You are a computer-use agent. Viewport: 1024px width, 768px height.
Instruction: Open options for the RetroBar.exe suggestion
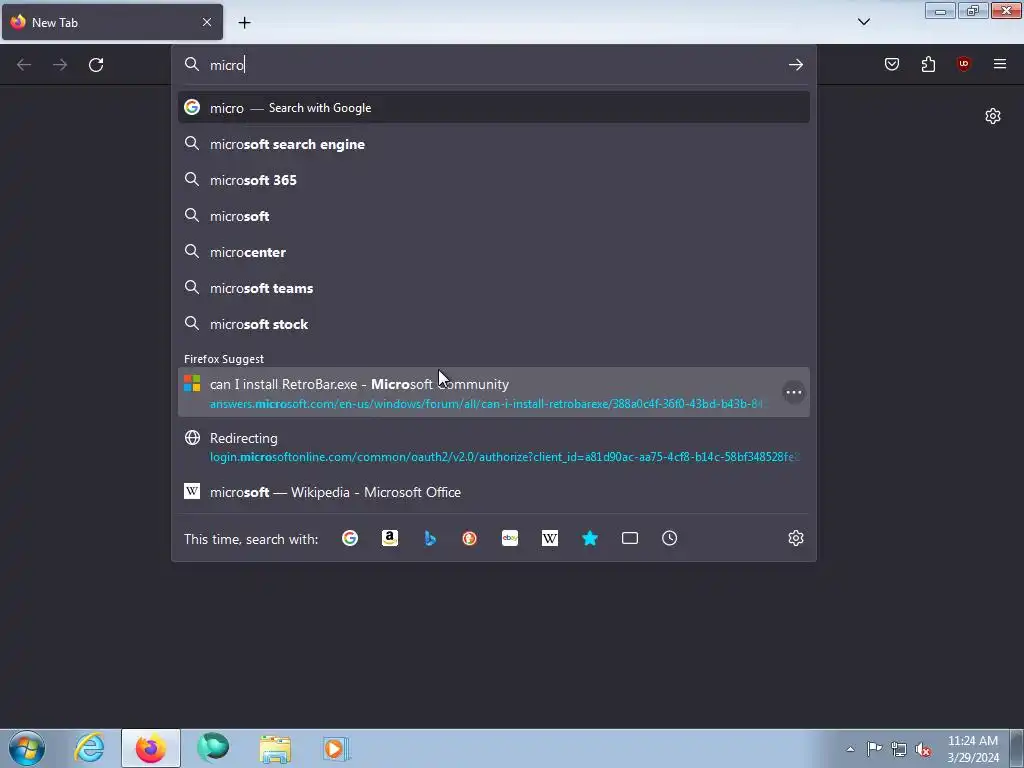click(793, 392)
